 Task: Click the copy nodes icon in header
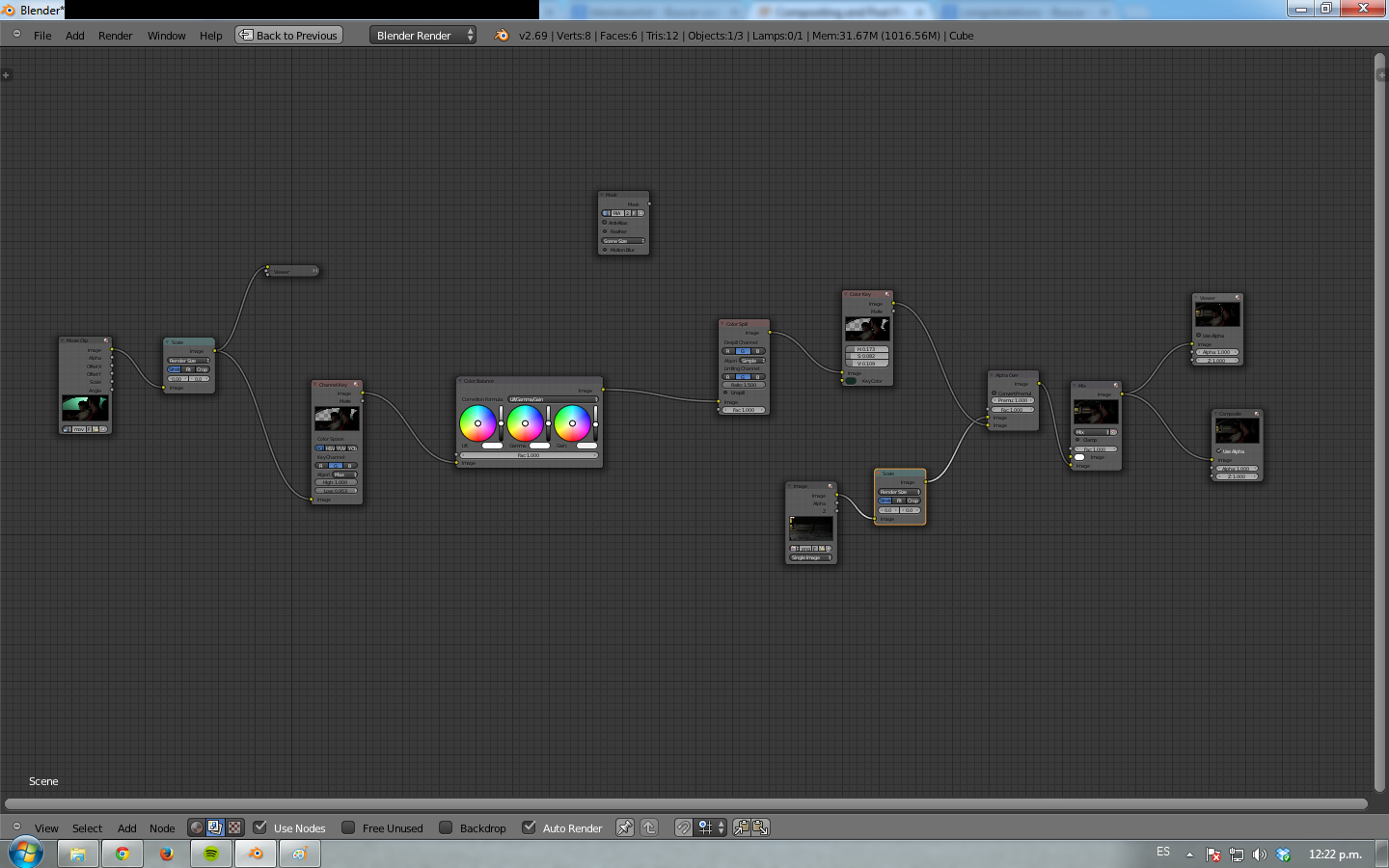[742, 827]
